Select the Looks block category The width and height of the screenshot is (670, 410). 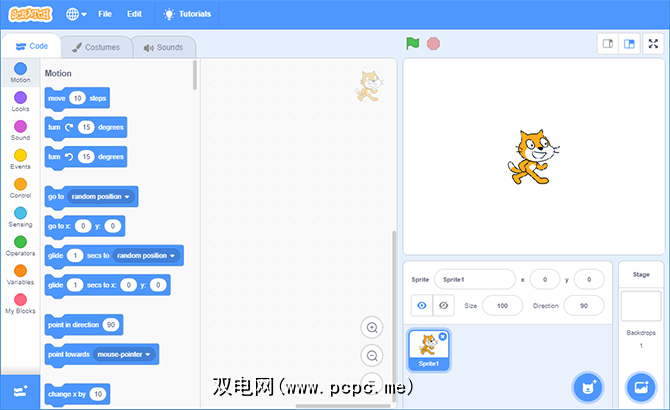[21, 102]
